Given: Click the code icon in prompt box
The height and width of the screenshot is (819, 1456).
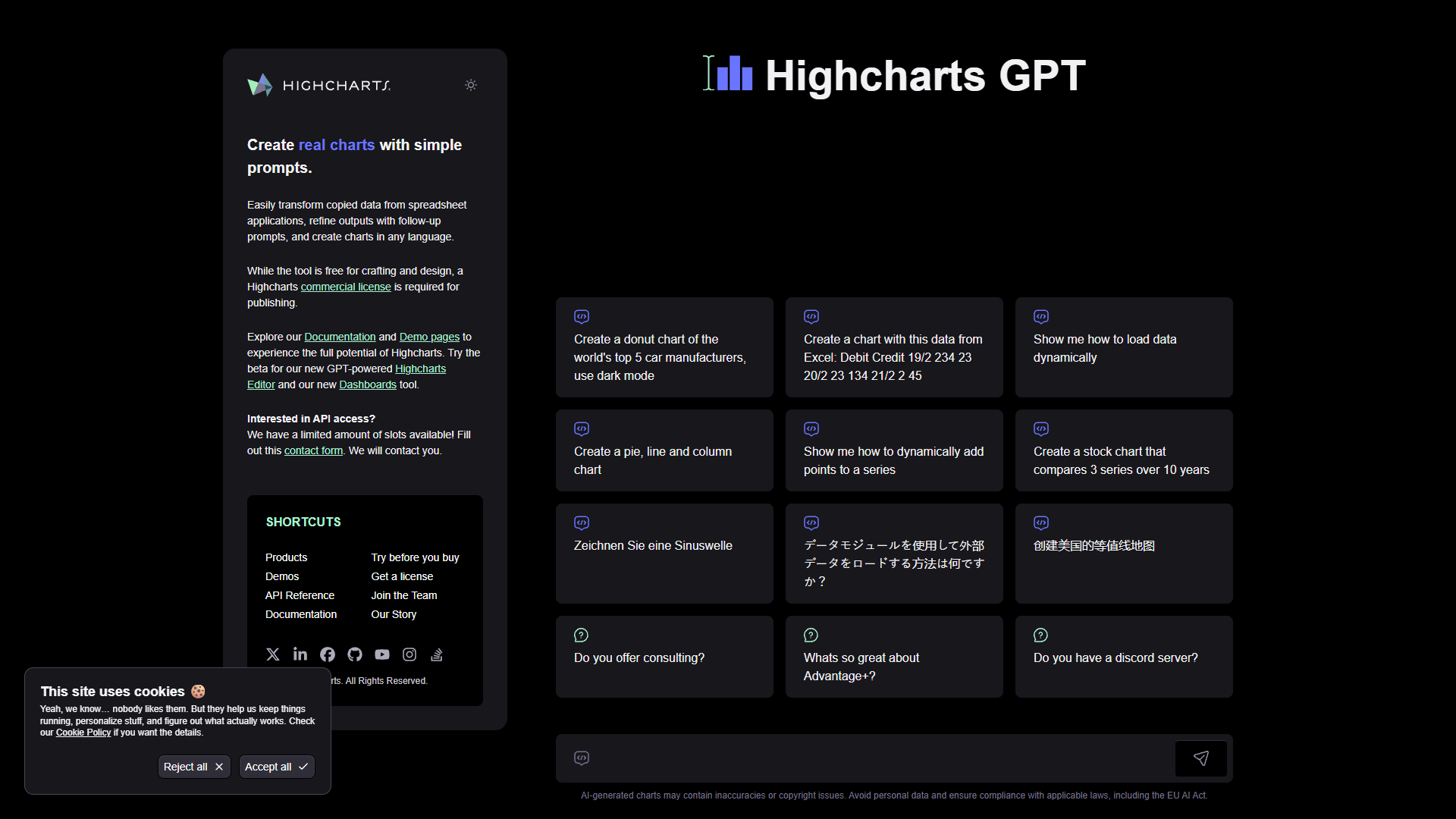Looking at the screenshot, I should [582, 758].
